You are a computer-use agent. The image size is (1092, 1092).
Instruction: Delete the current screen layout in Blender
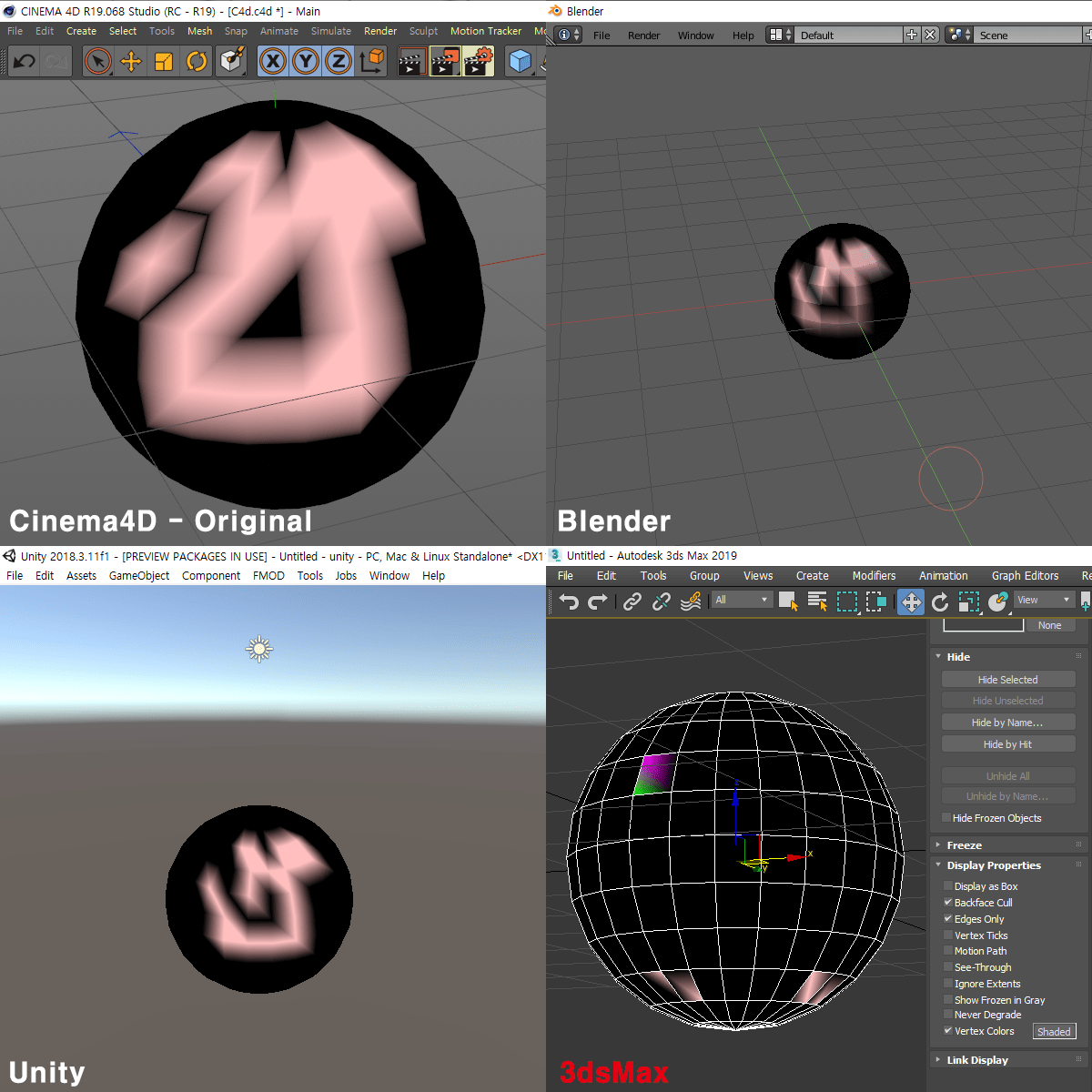point(930,35)
